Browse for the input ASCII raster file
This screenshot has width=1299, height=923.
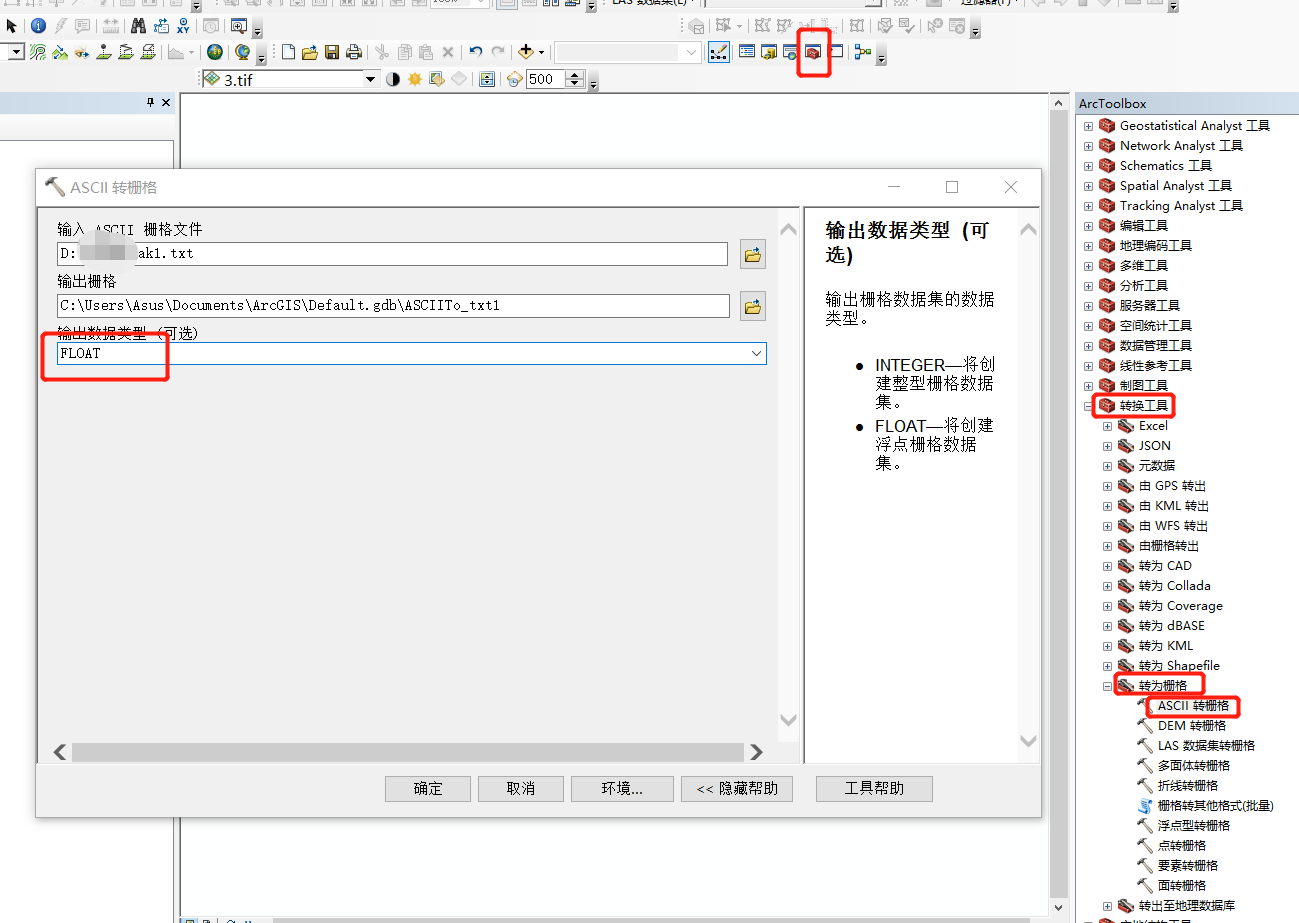[752, 254]
